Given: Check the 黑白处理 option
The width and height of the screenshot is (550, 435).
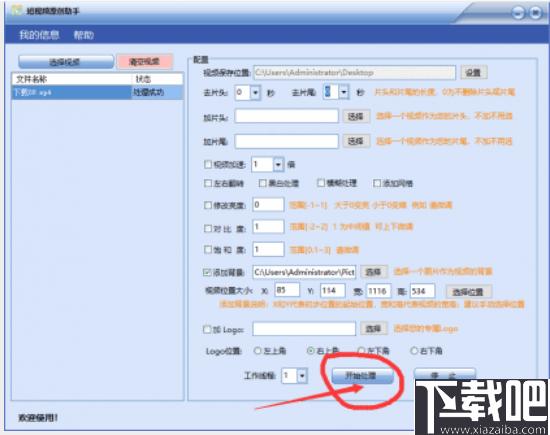Looking at the screenshot, I should 262,183.
